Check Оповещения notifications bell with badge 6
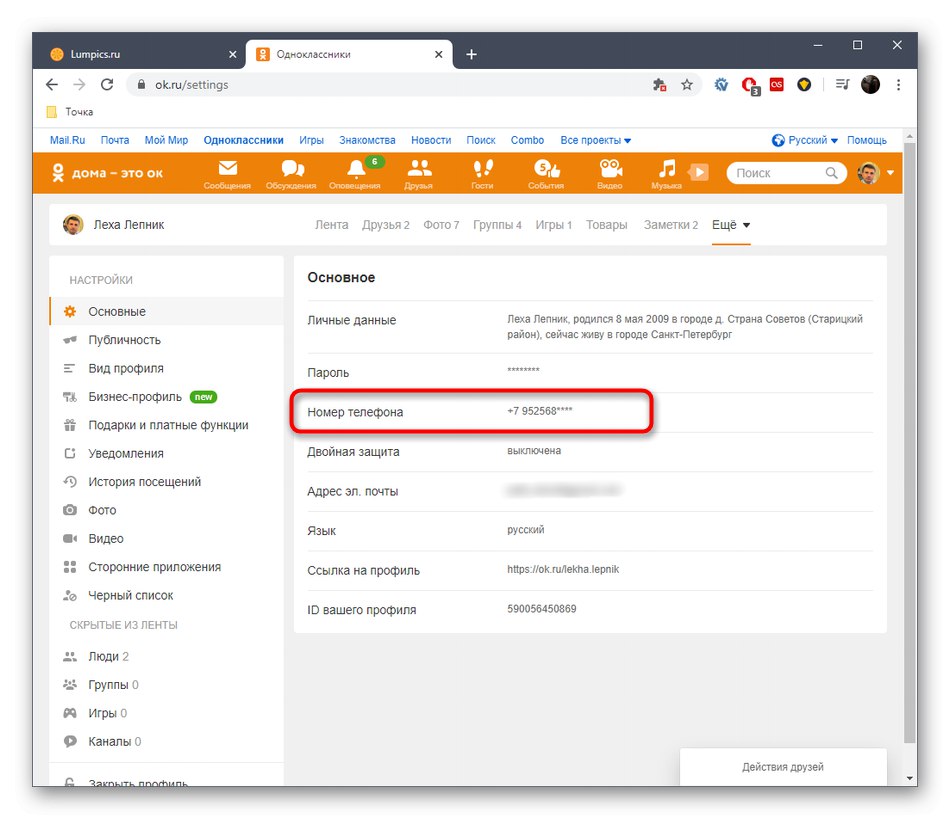The width and height of the screenshot is (950, 819). [x=355, y=172]
